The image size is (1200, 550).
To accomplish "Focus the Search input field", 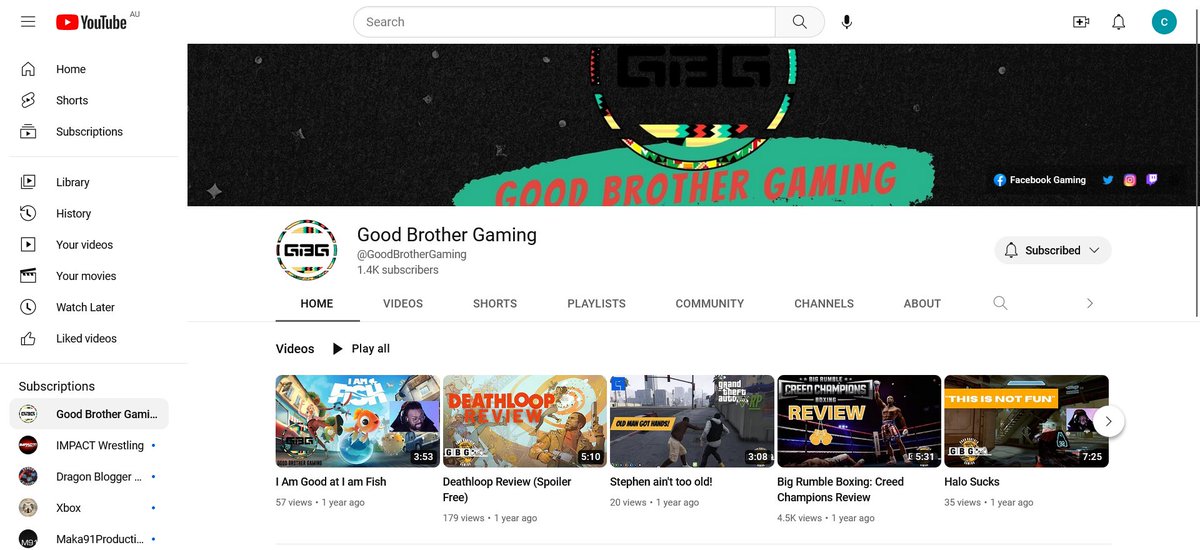I will 564,22.
